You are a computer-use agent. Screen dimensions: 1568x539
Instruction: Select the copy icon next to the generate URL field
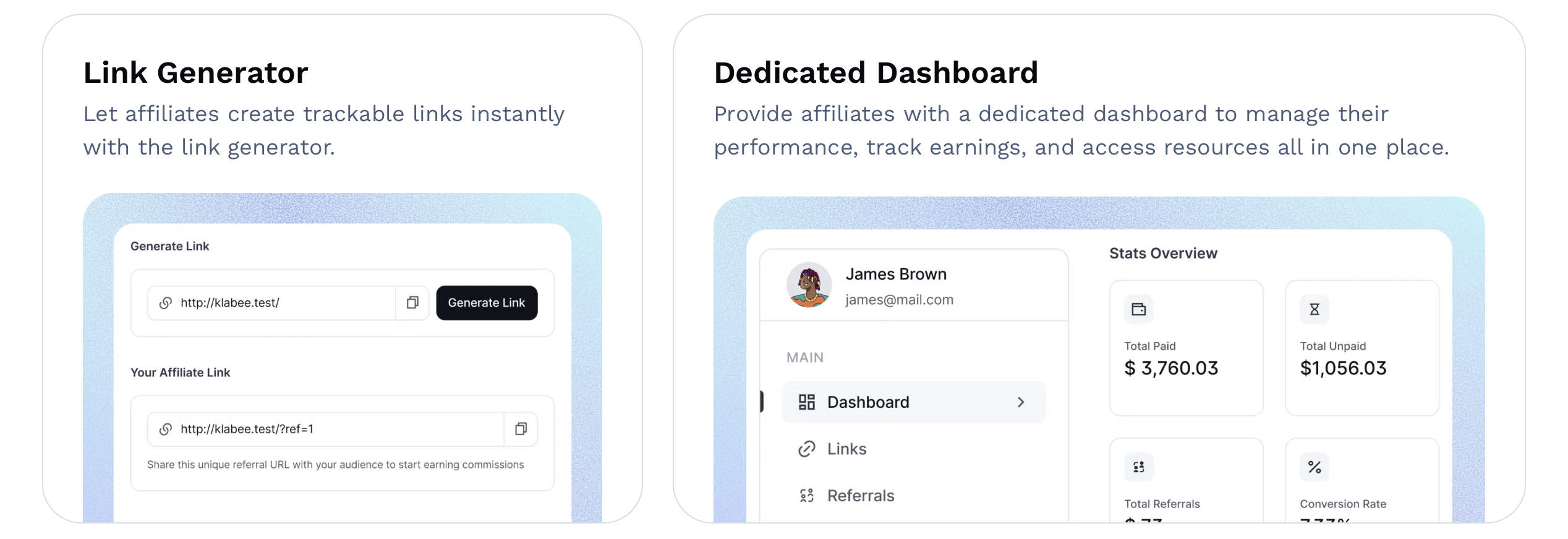[412, 303]
